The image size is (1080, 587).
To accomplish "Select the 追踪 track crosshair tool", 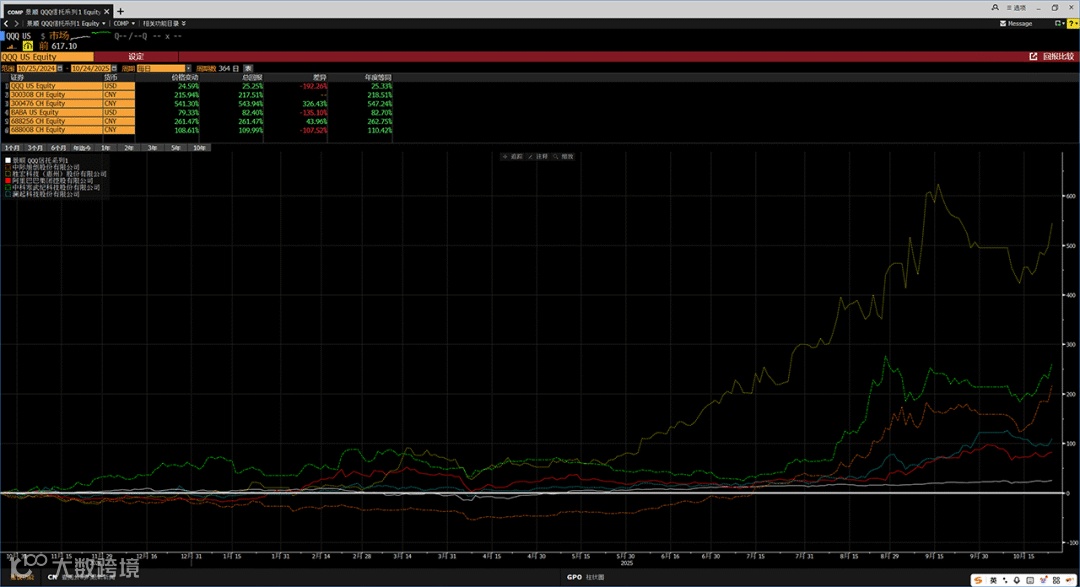I will pyautogui.click(x=512, y=156).
